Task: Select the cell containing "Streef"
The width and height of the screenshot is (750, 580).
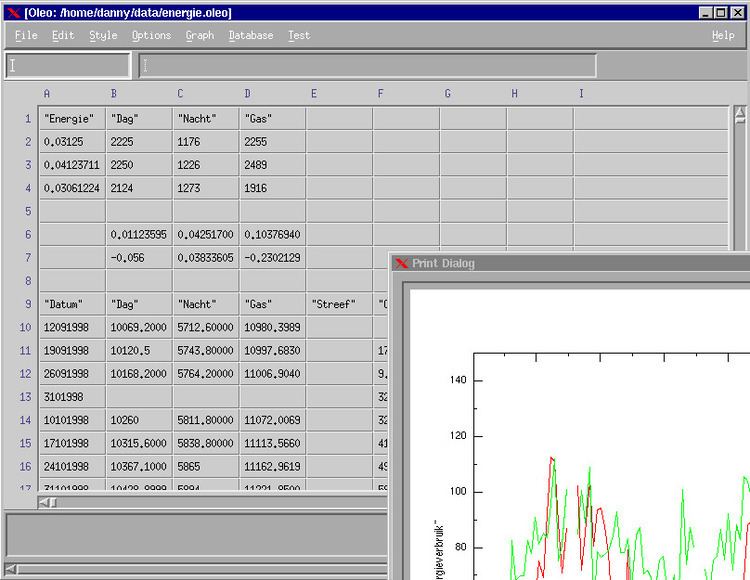Action: click(338, 304)
